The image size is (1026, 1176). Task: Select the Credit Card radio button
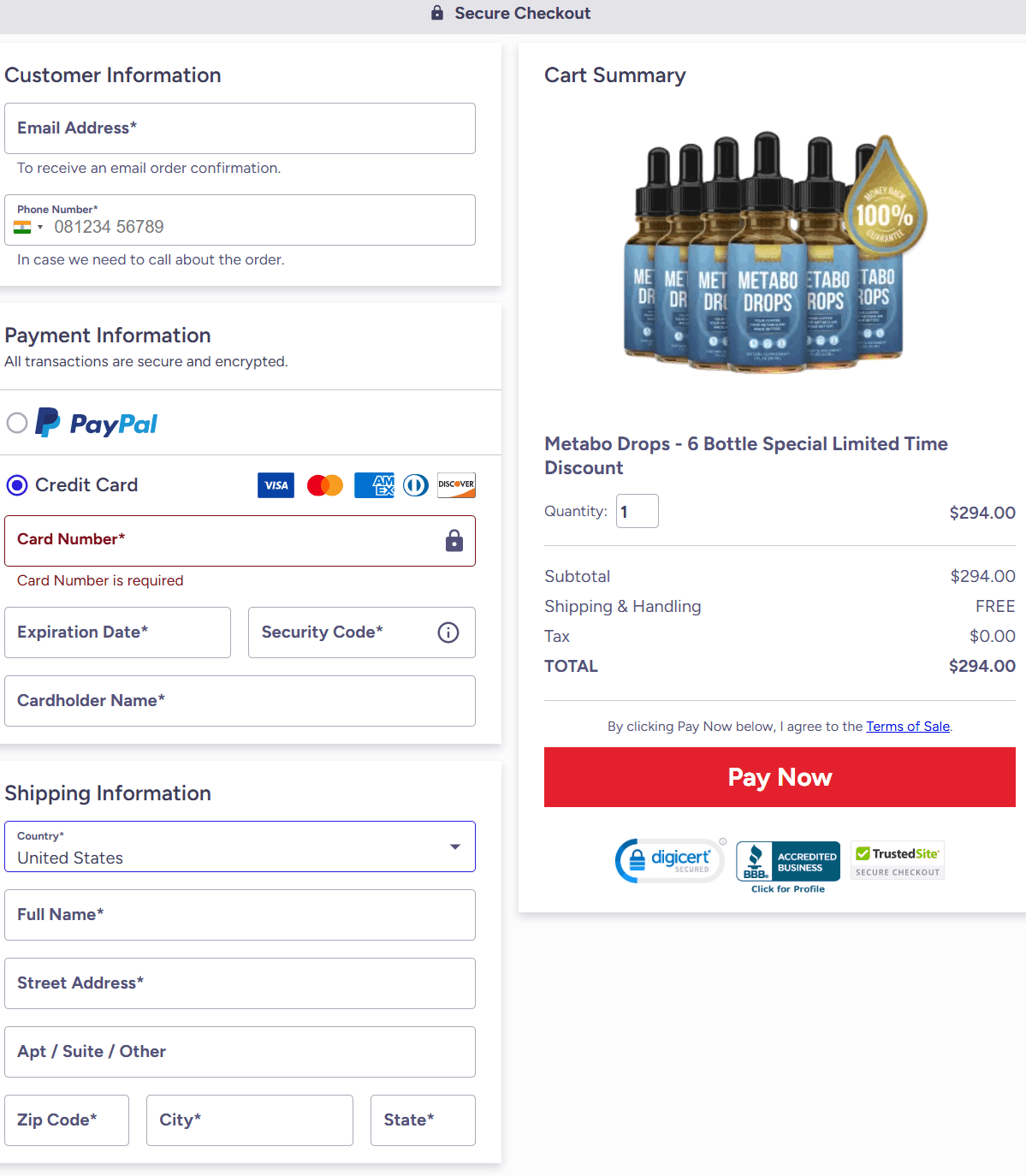click(x=17, y=485)
